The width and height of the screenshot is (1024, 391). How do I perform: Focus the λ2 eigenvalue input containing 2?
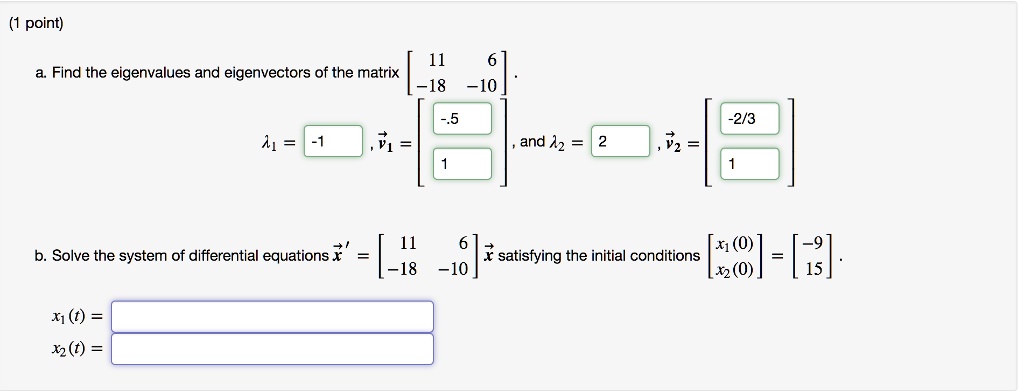[620, 142]
